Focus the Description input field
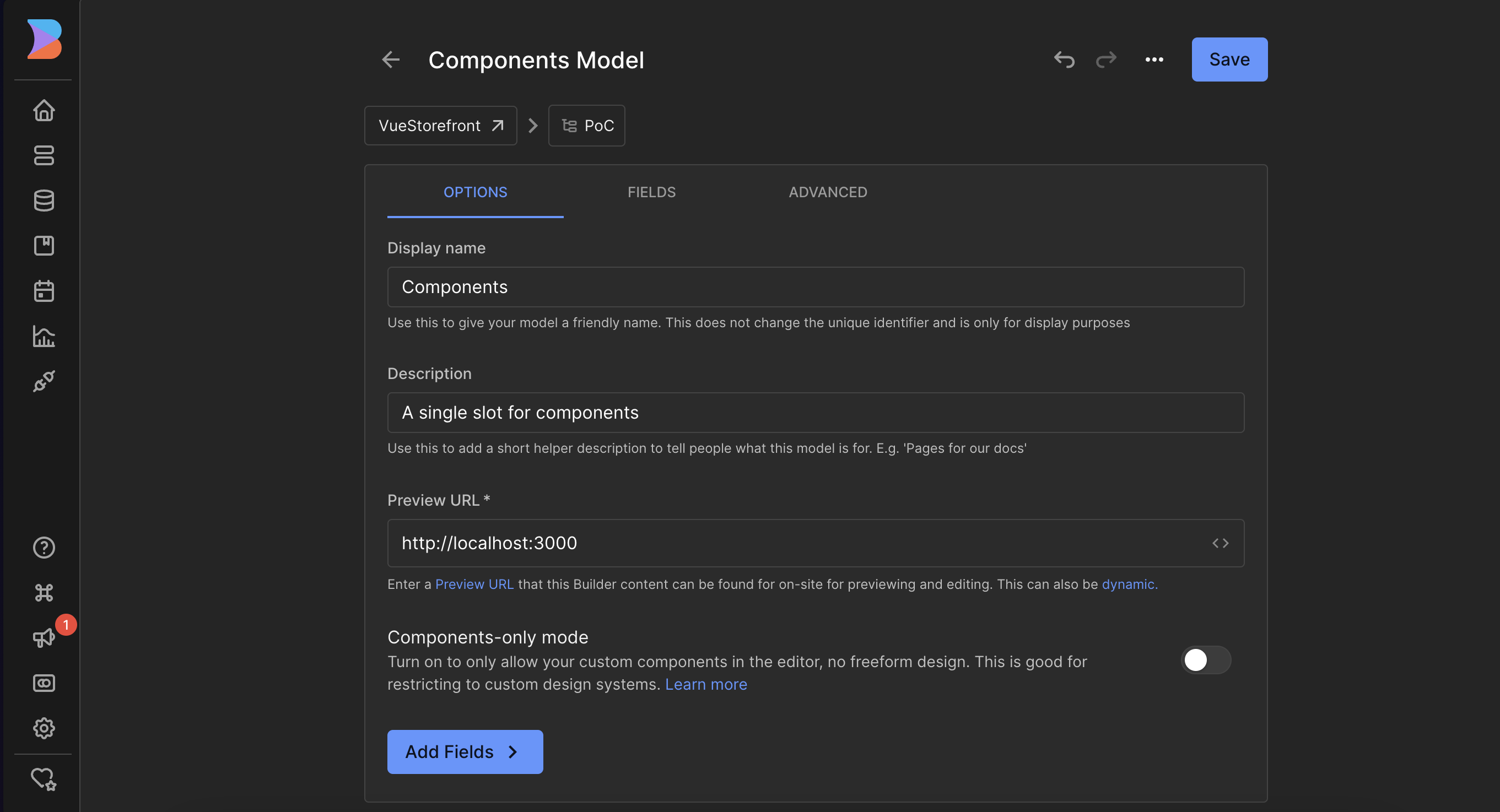The image size is (1500, 812). (x=816, y=413)
